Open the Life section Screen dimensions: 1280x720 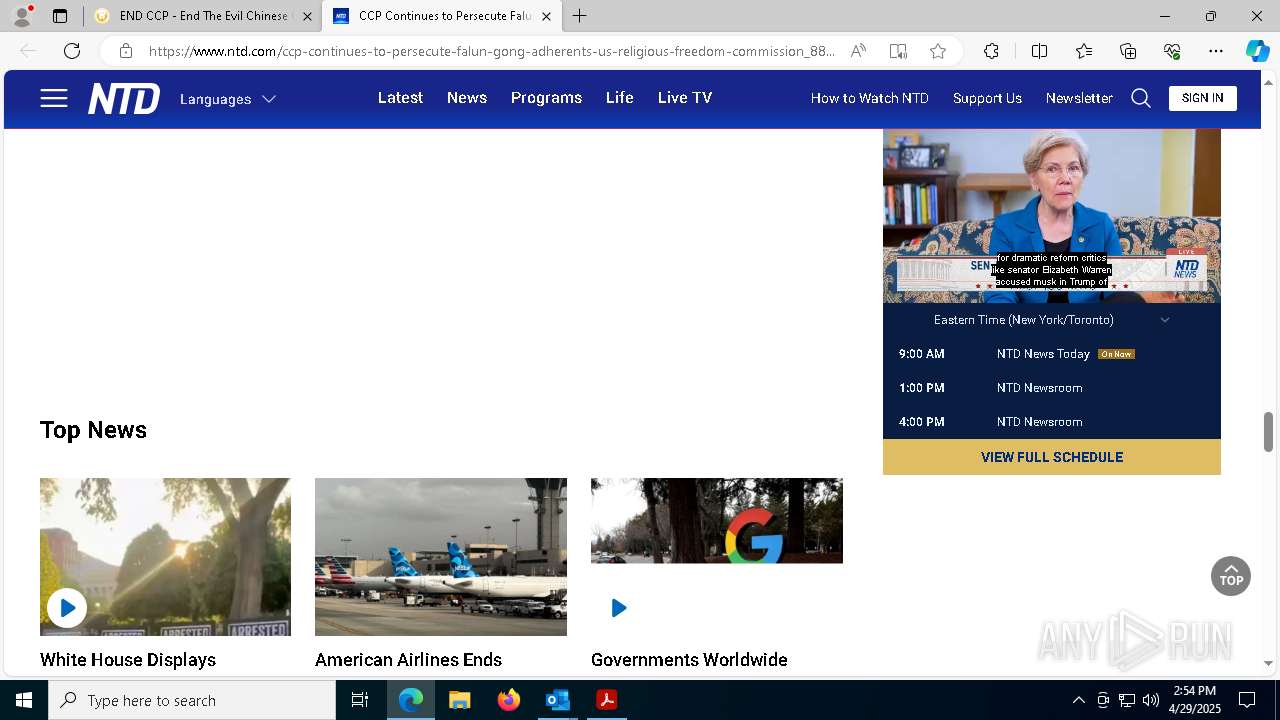click(620, 98)
